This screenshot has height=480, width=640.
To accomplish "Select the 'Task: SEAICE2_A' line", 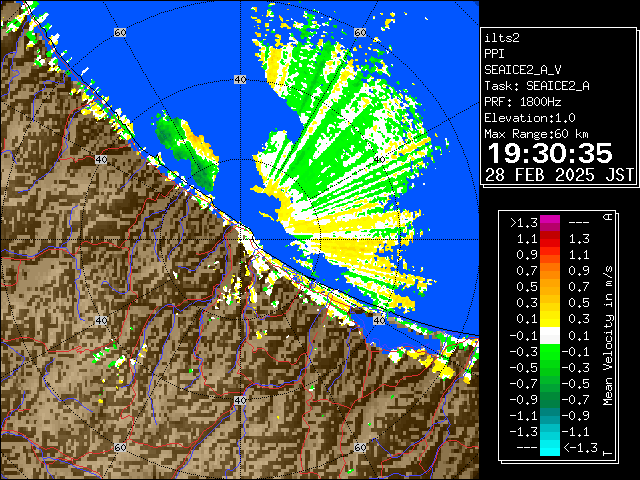I will [x=537, y=86].
